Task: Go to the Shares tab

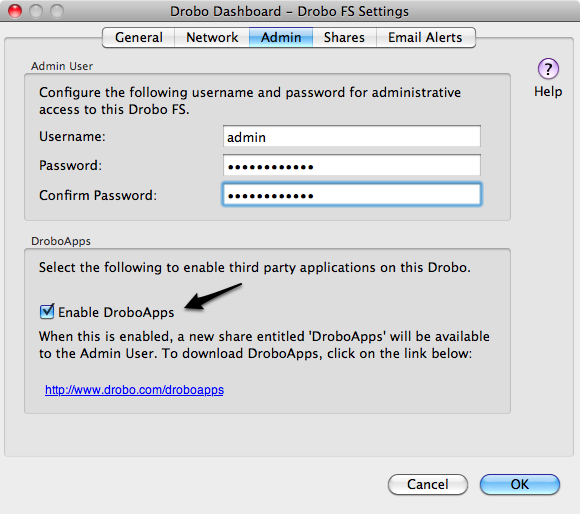Action: (344, 37)
